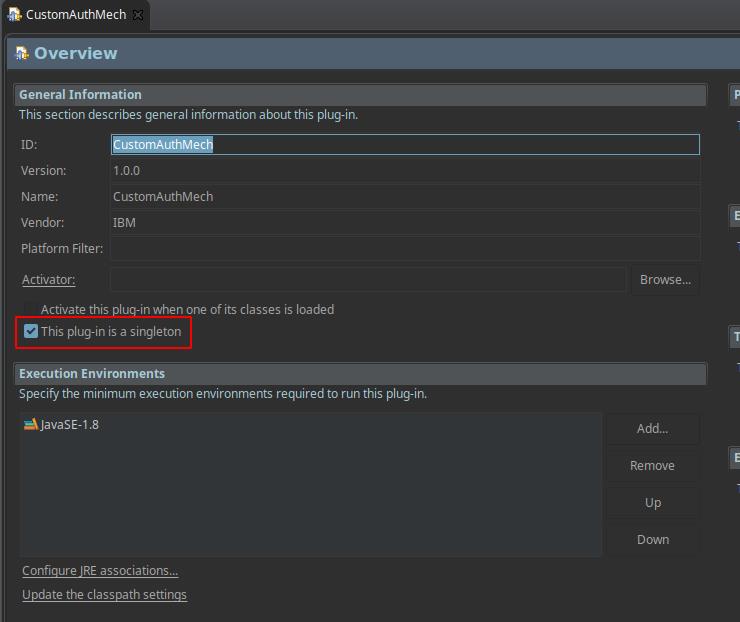This screenshot has height=622, width=740.
Task: Select the CustomAuthMech editor tab
Action: click(76, 15)
